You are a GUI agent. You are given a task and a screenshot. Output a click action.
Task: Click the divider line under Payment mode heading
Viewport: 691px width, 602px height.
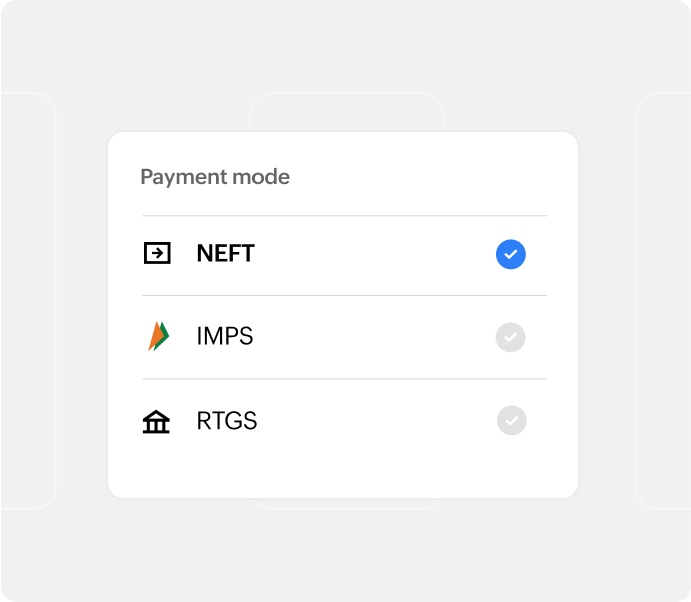pyautogui.click(x=344, y=215)
